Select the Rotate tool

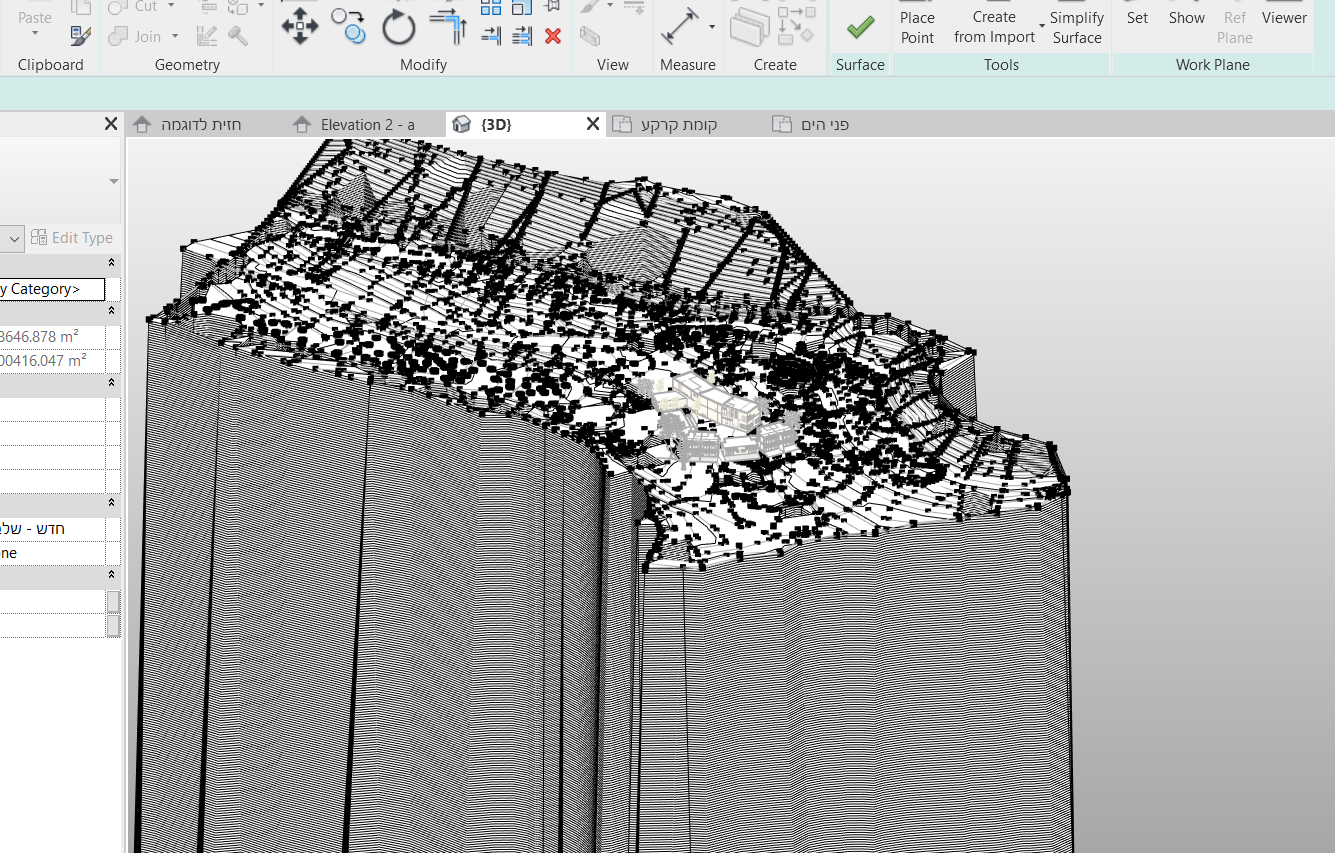(x=398, y=27)
